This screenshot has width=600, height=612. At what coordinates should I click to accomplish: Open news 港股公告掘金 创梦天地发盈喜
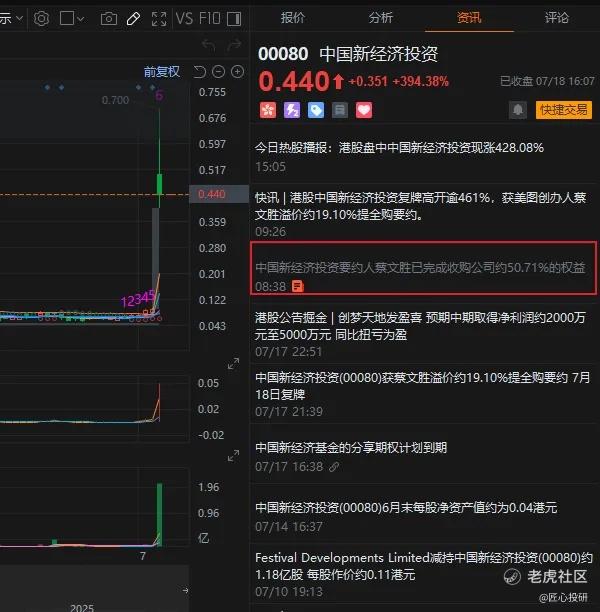[x=420, y=326]
